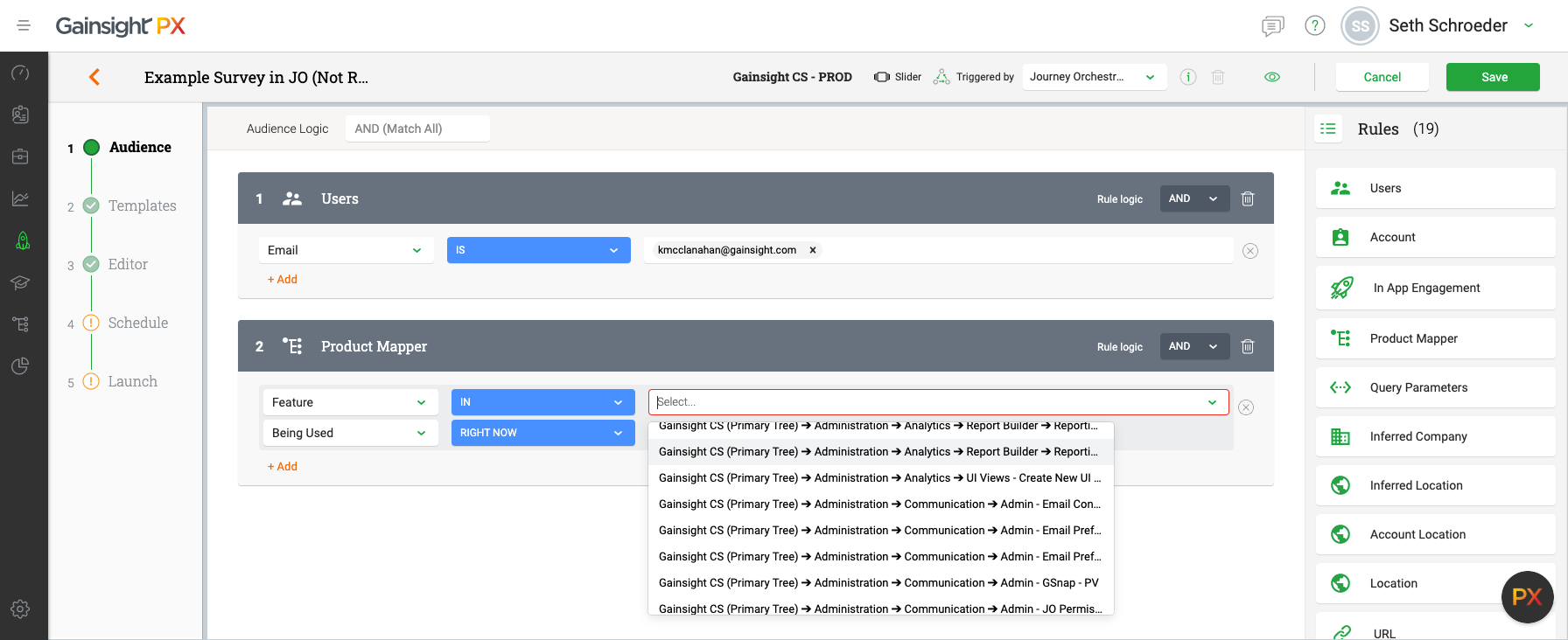Add the Users rule from Rules panel

pyautogui.click(x=1435, y=188)
